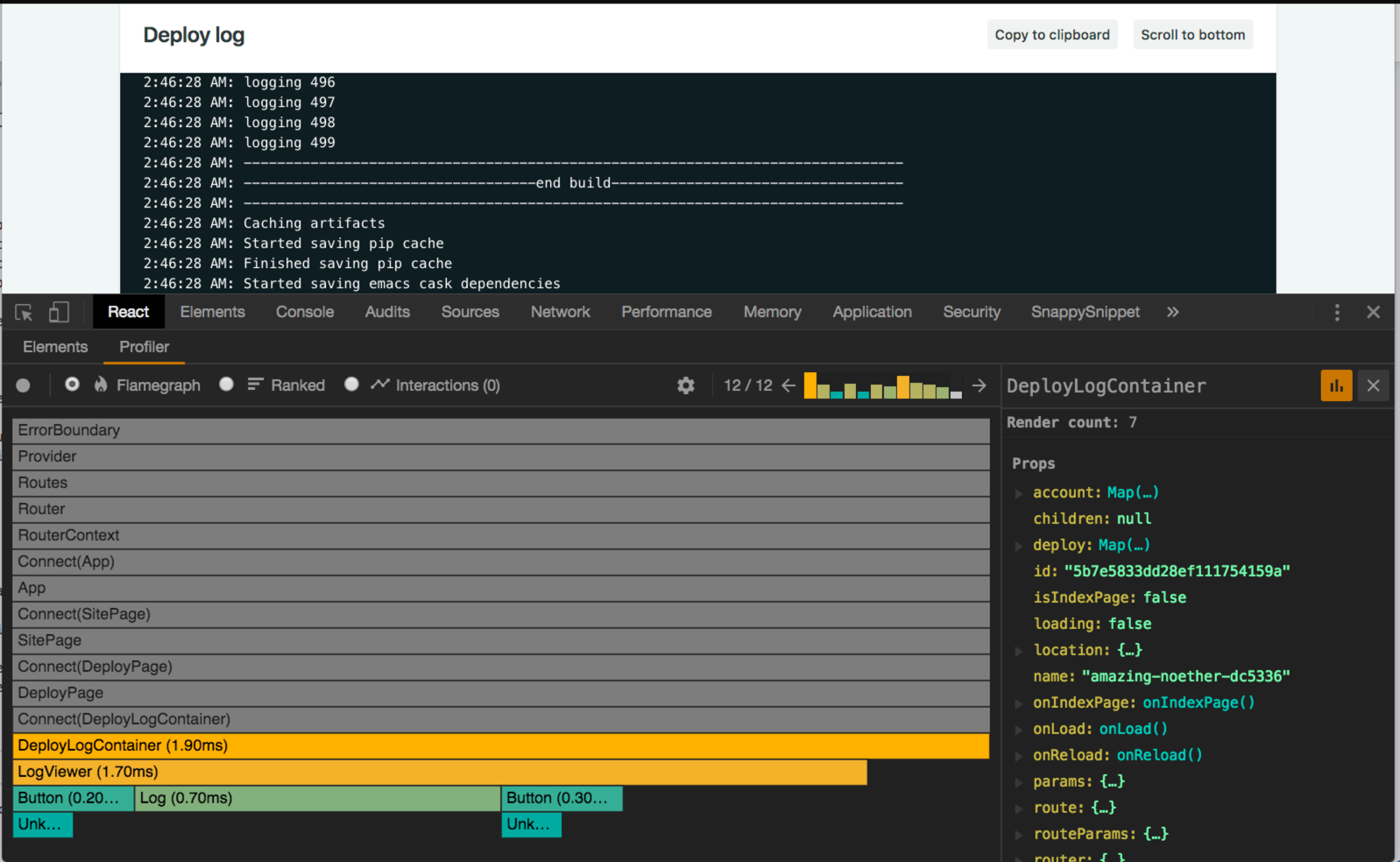Select the Ranked radio button
1400x862 pixels.
[x=227, y=385]
